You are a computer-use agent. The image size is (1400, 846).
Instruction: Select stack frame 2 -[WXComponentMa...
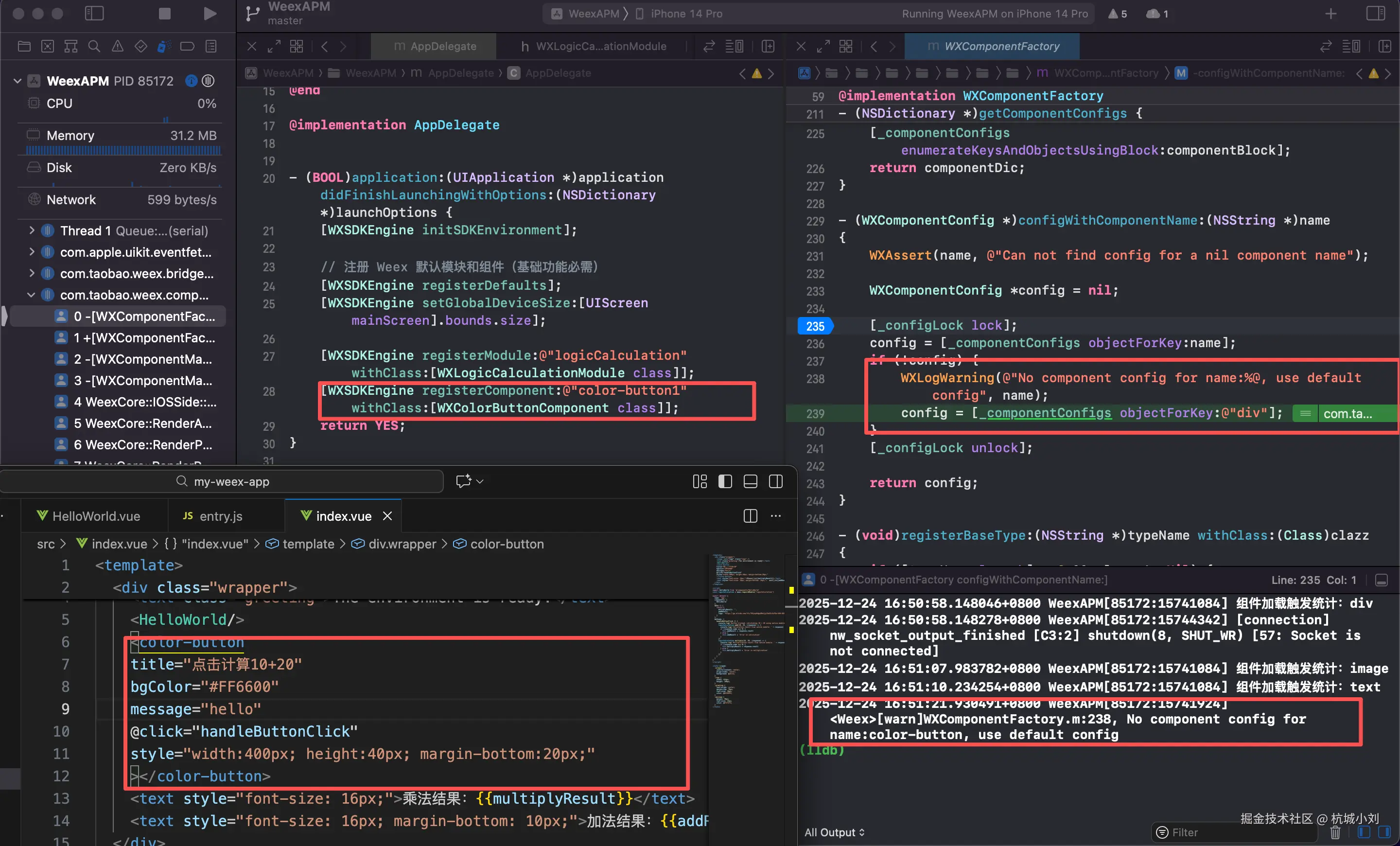tap(142, 359)
